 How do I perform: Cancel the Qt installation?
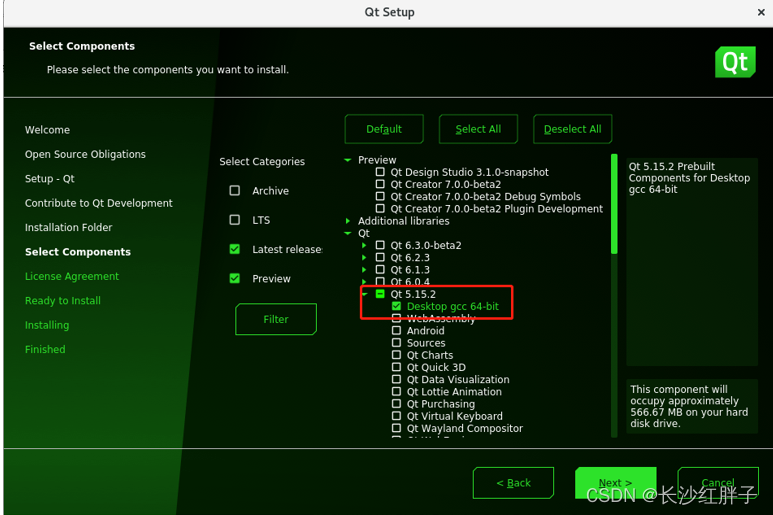tap(718, 483)
